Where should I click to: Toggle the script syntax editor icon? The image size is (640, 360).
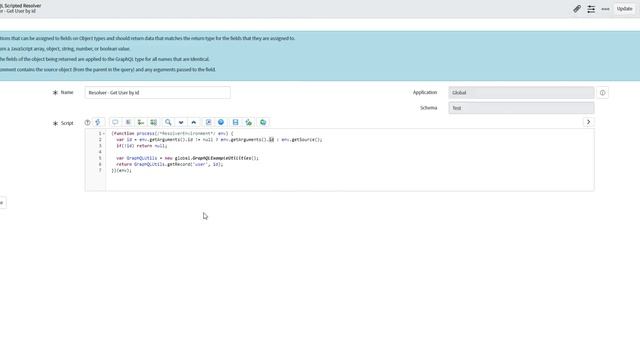click(98, 122)
